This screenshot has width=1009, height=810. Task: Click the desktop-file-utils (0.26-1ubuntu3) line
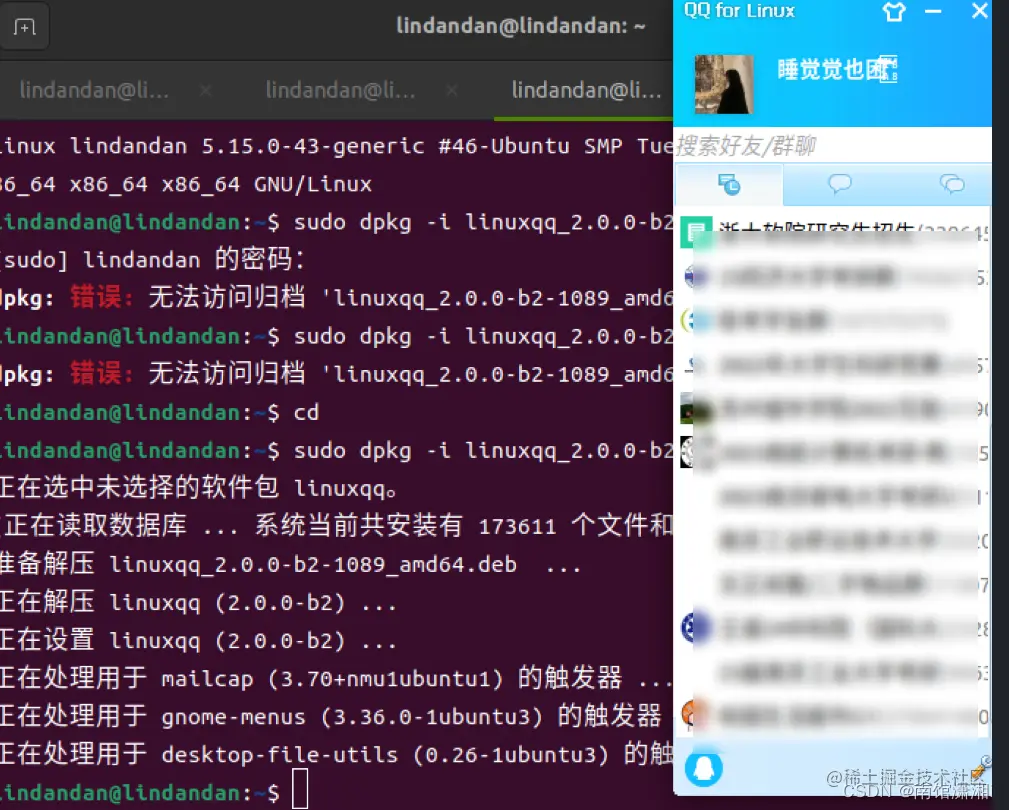tap(336, 754)
